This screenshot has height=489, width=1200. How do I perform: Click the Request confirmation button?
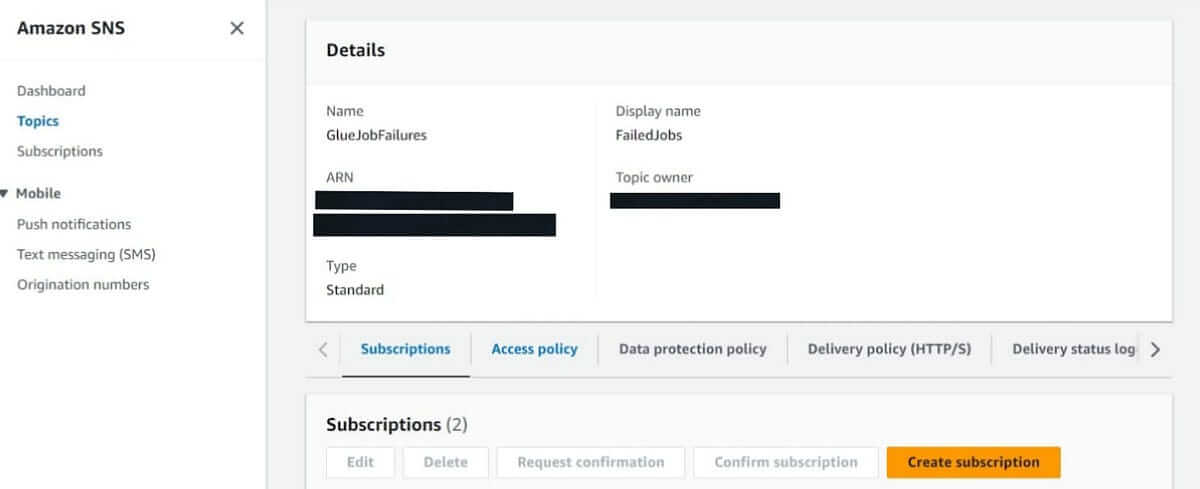590,462
